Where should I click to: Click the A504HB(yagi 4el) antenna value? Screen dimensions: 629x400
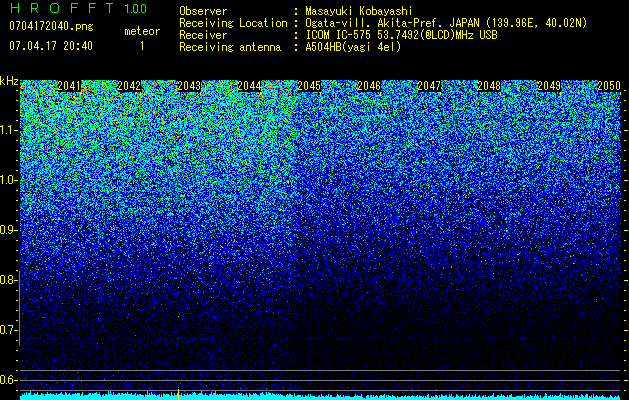[353, 47]
